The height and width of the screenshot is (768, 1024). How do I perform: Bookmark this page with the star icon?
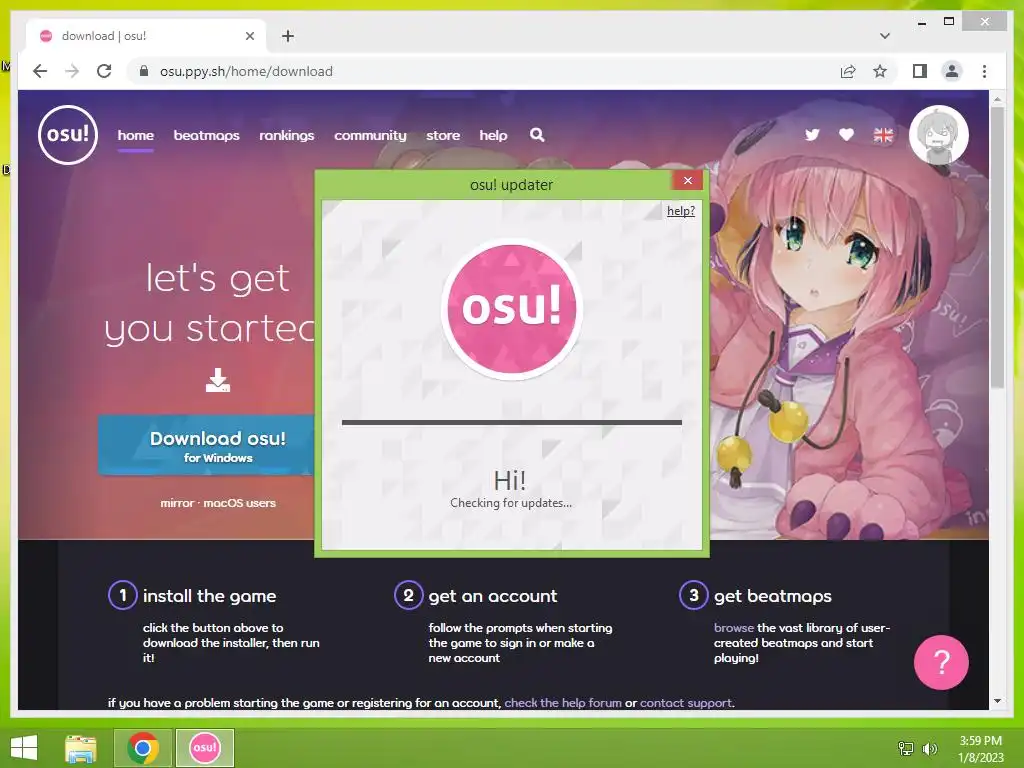tap(880, 71)
